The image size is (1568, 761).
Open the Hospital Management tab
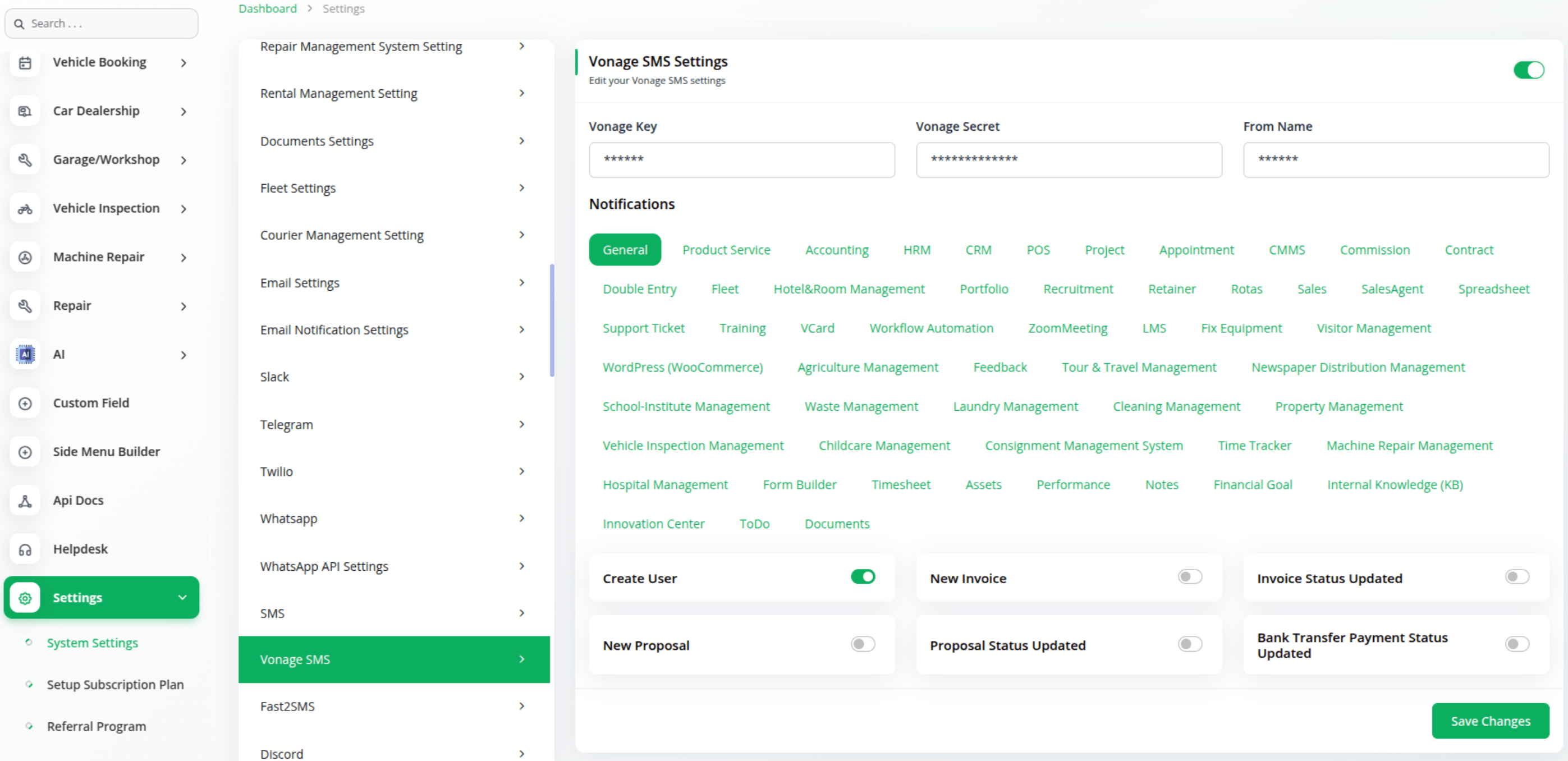[664, 485]
